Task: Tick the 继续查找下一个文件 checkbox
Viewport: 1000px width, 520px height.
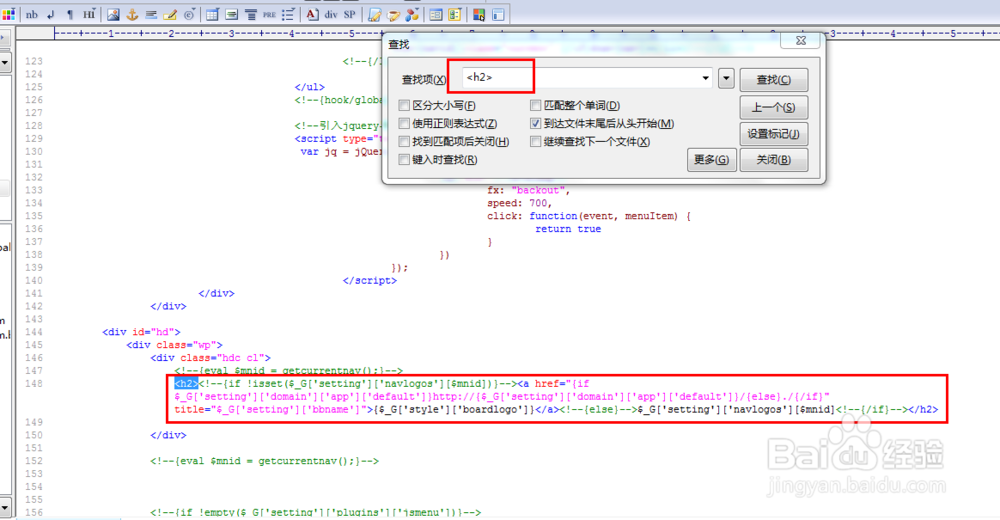Action: [x=536, y=142]
